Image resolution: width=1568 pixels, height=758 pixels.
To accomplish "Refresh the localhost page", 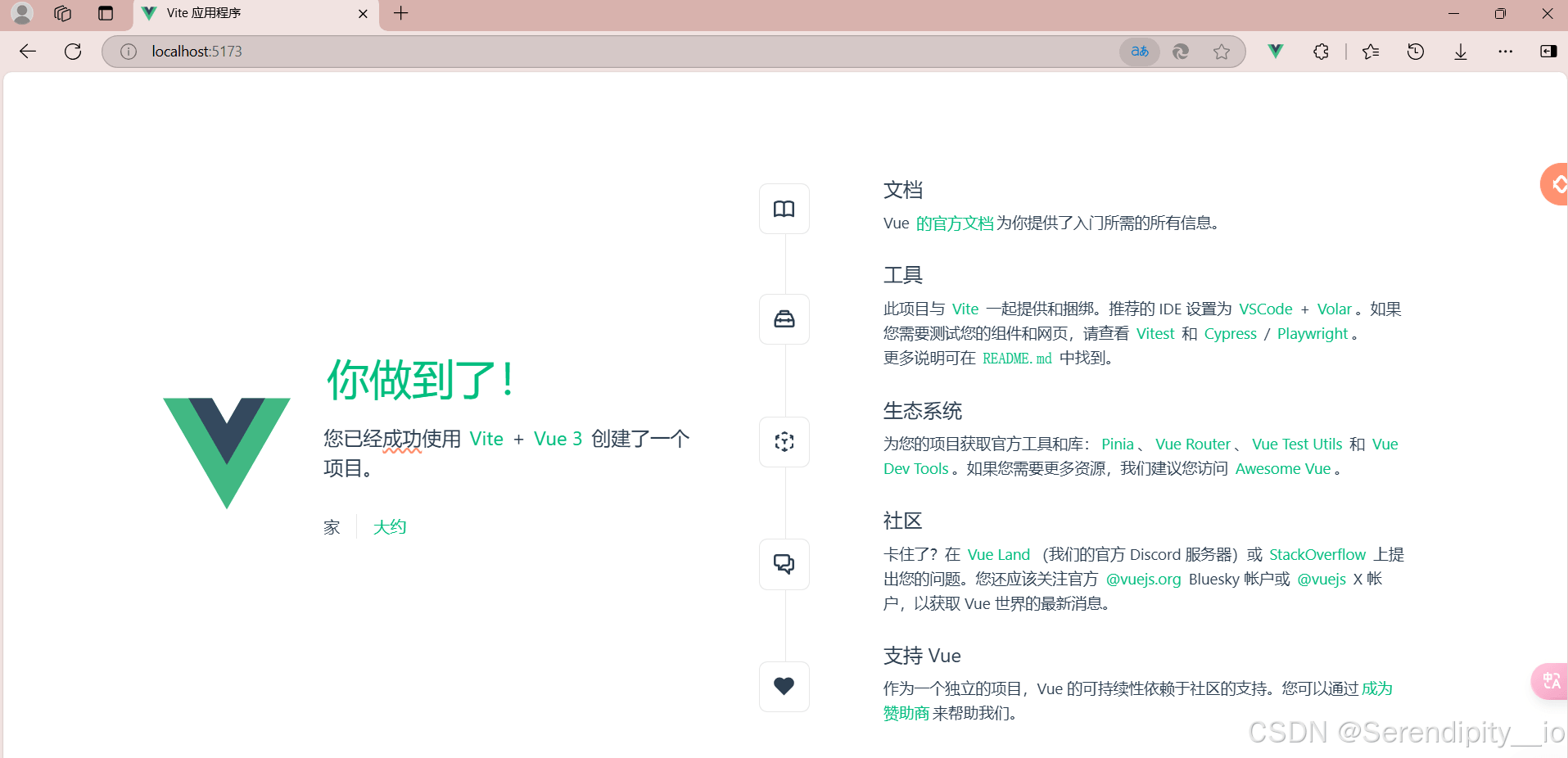I will click(73, 52).
